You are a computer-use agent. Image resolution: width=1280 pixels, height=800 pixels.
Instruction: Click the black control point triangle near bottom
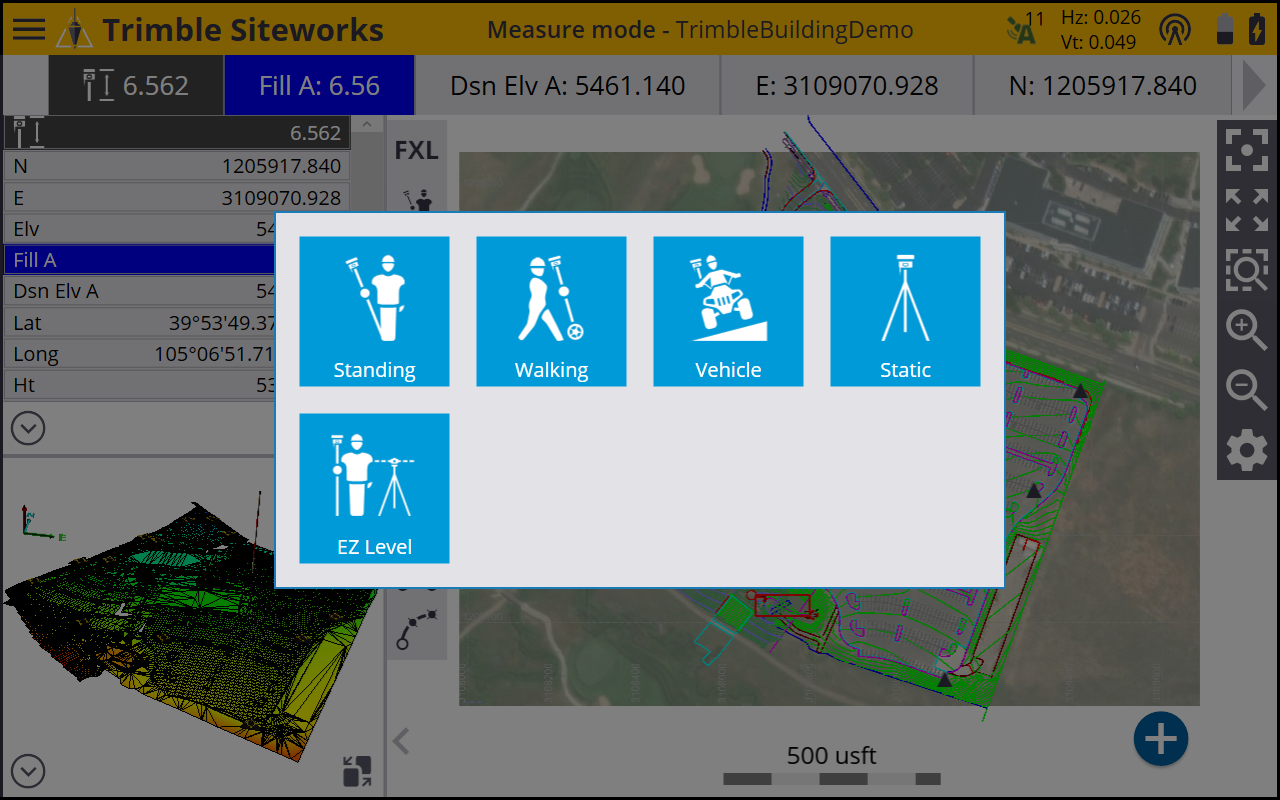point(944,679)
